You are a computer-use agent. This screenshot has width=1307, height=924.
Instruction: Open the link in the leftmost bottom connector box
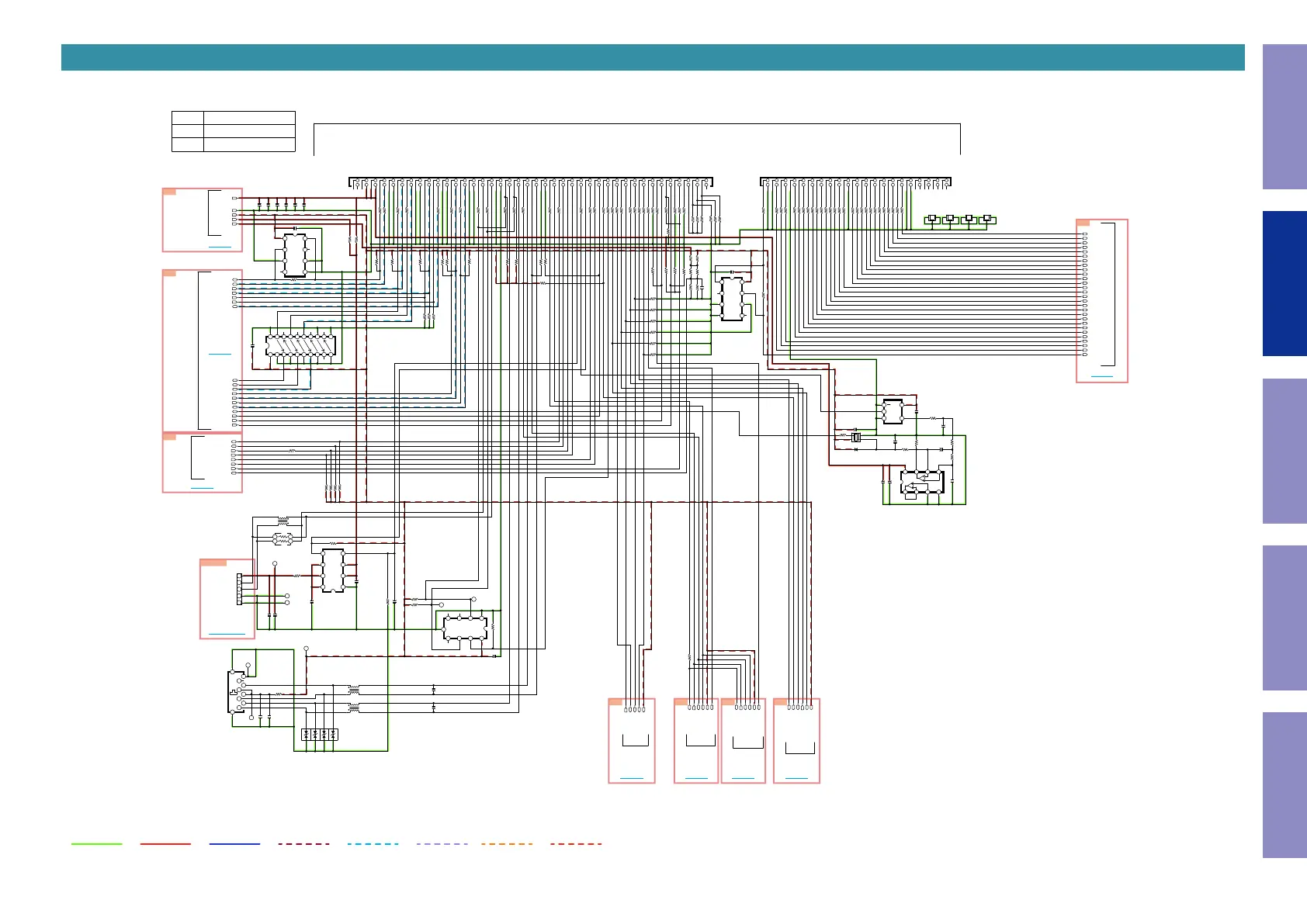click(632, 778)
